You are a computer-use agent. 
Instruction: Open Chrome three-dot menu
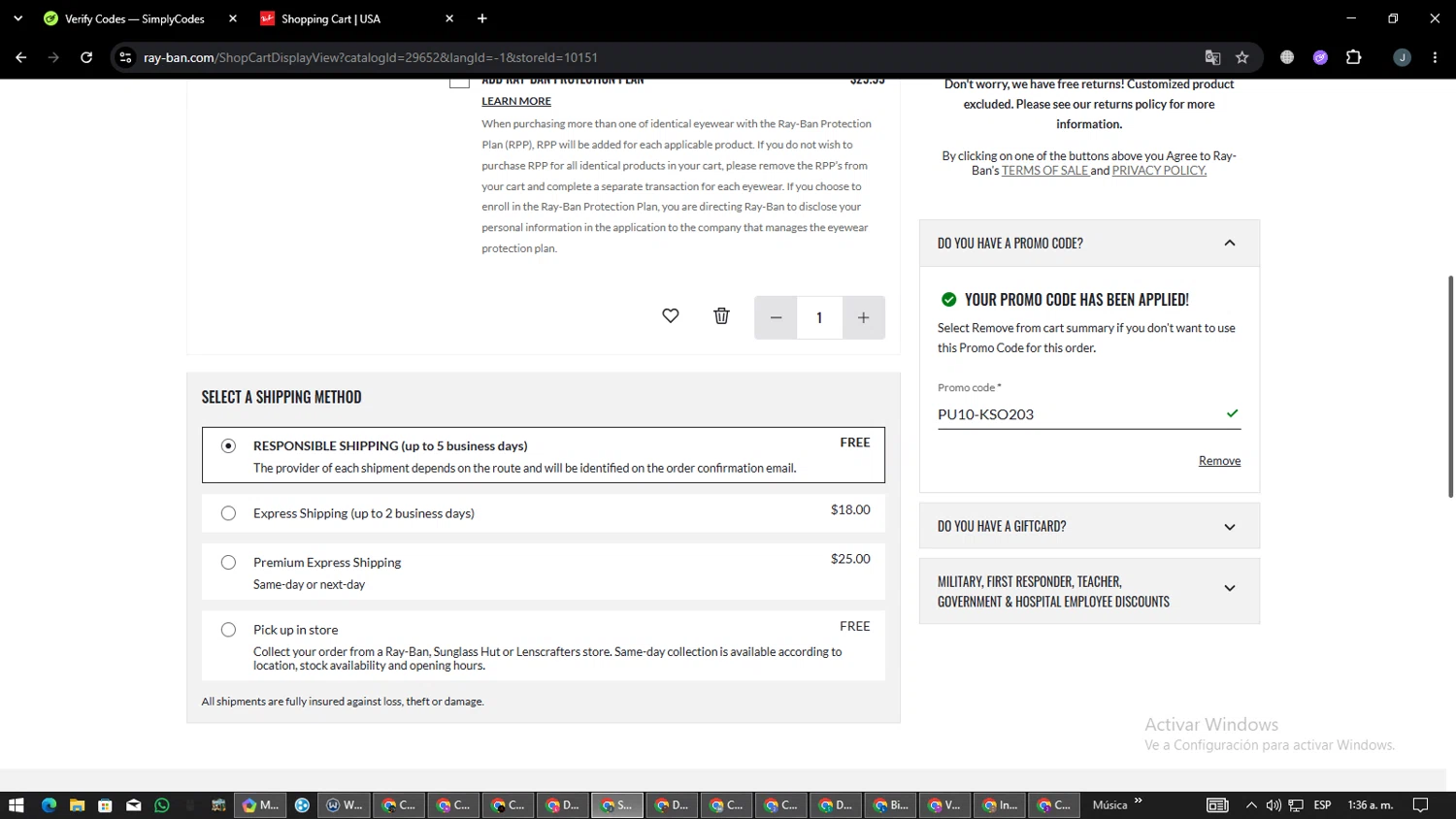pos(1435,57)
